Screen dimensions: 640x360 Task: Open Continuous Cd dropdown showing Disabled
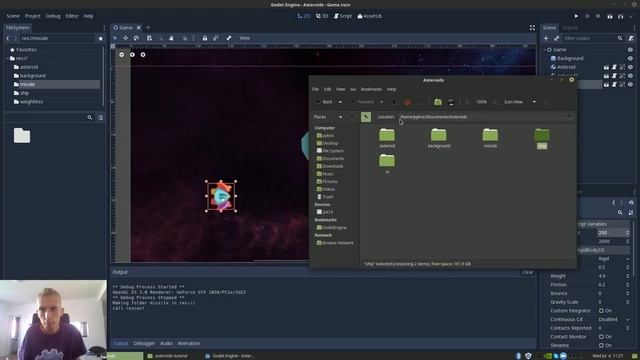(614, 320)
